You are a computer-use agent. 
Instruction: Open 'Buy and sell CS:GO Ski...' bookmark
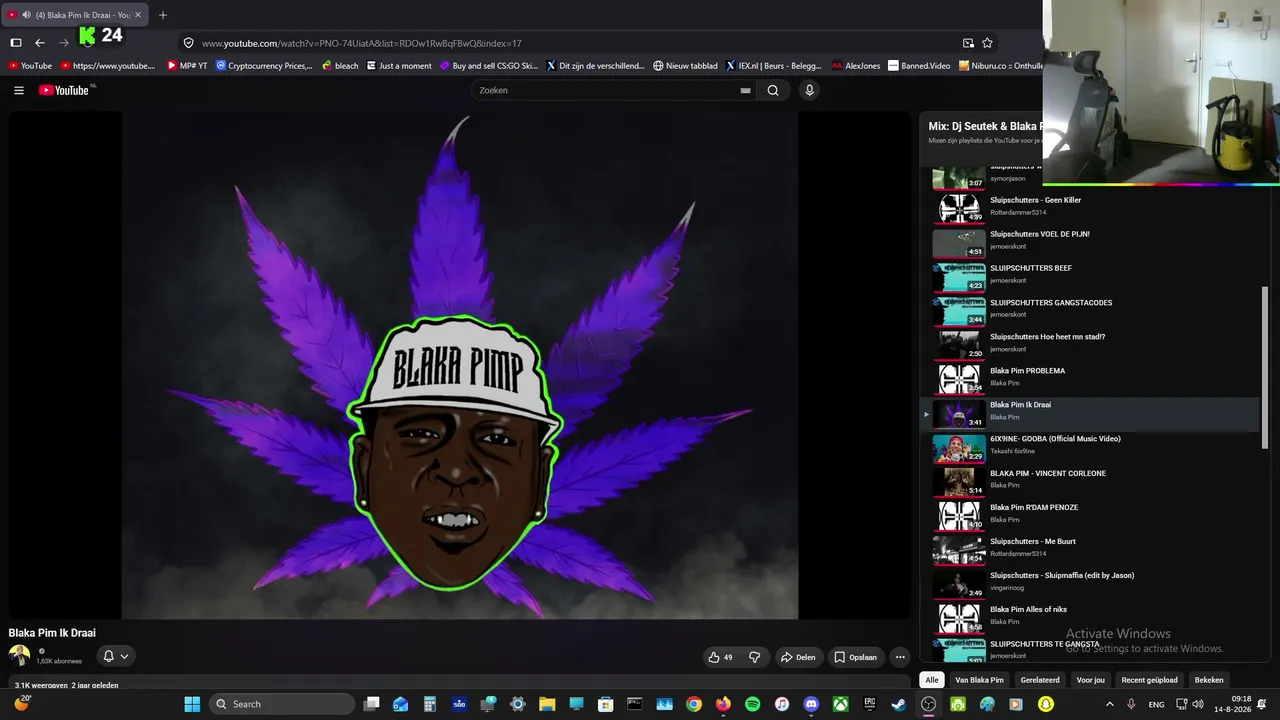(x=489, y=66)
